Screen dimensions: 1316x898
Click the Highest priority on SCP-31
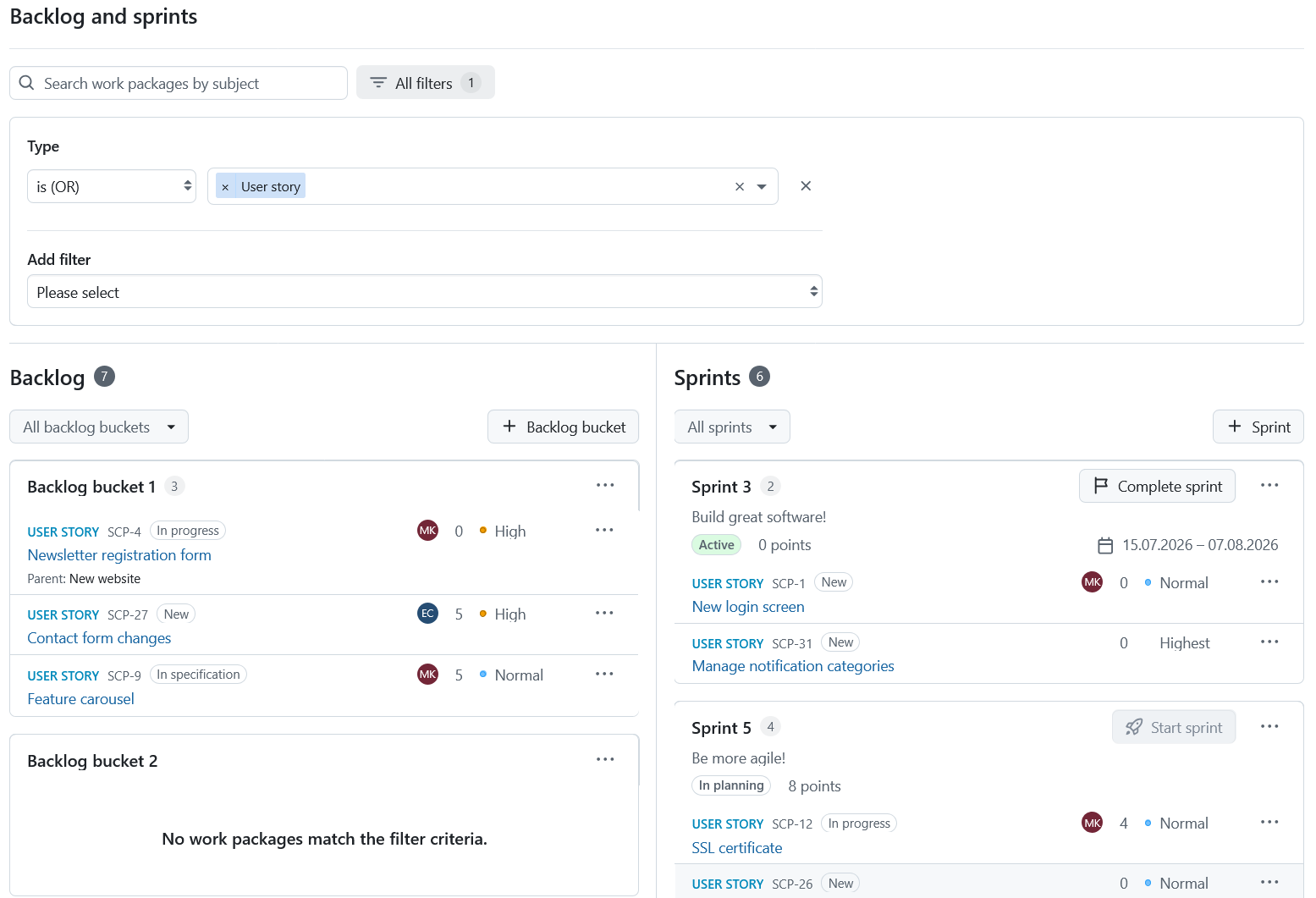pos(1184,643)
